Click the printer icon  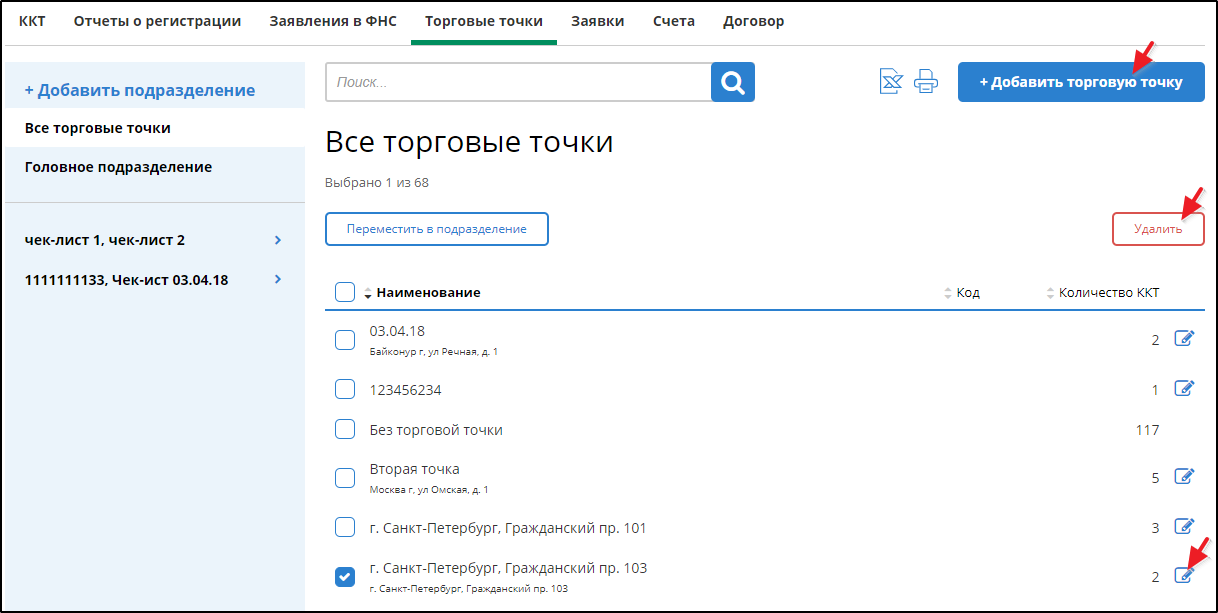[926, 82]
